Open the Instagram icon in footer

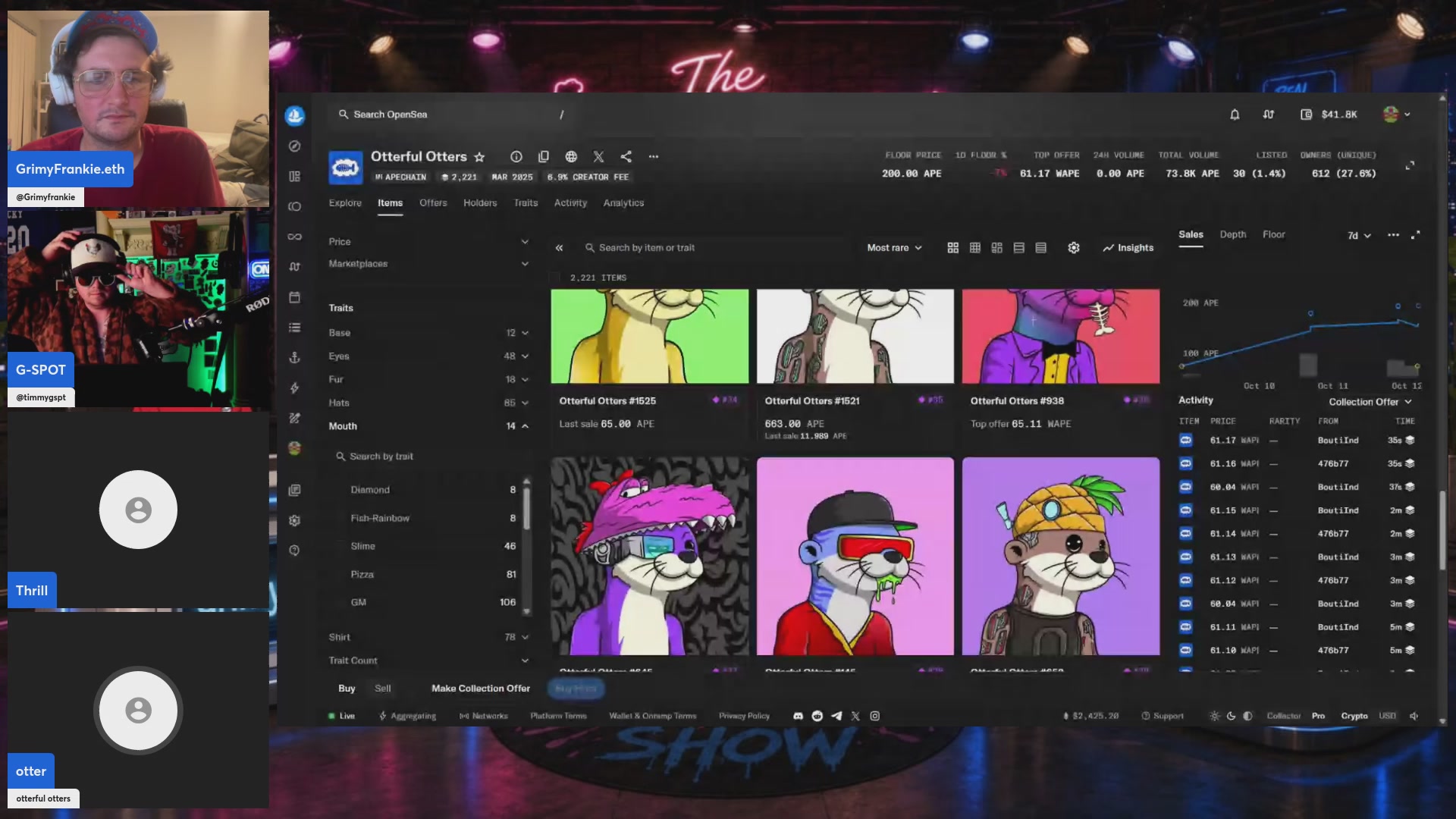click(874, 716)
